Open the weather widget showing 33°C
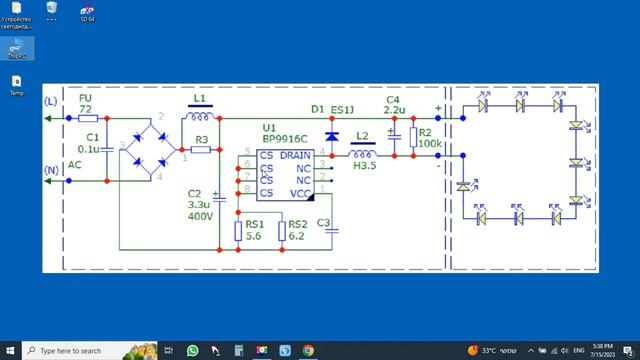 click(492, 351)
